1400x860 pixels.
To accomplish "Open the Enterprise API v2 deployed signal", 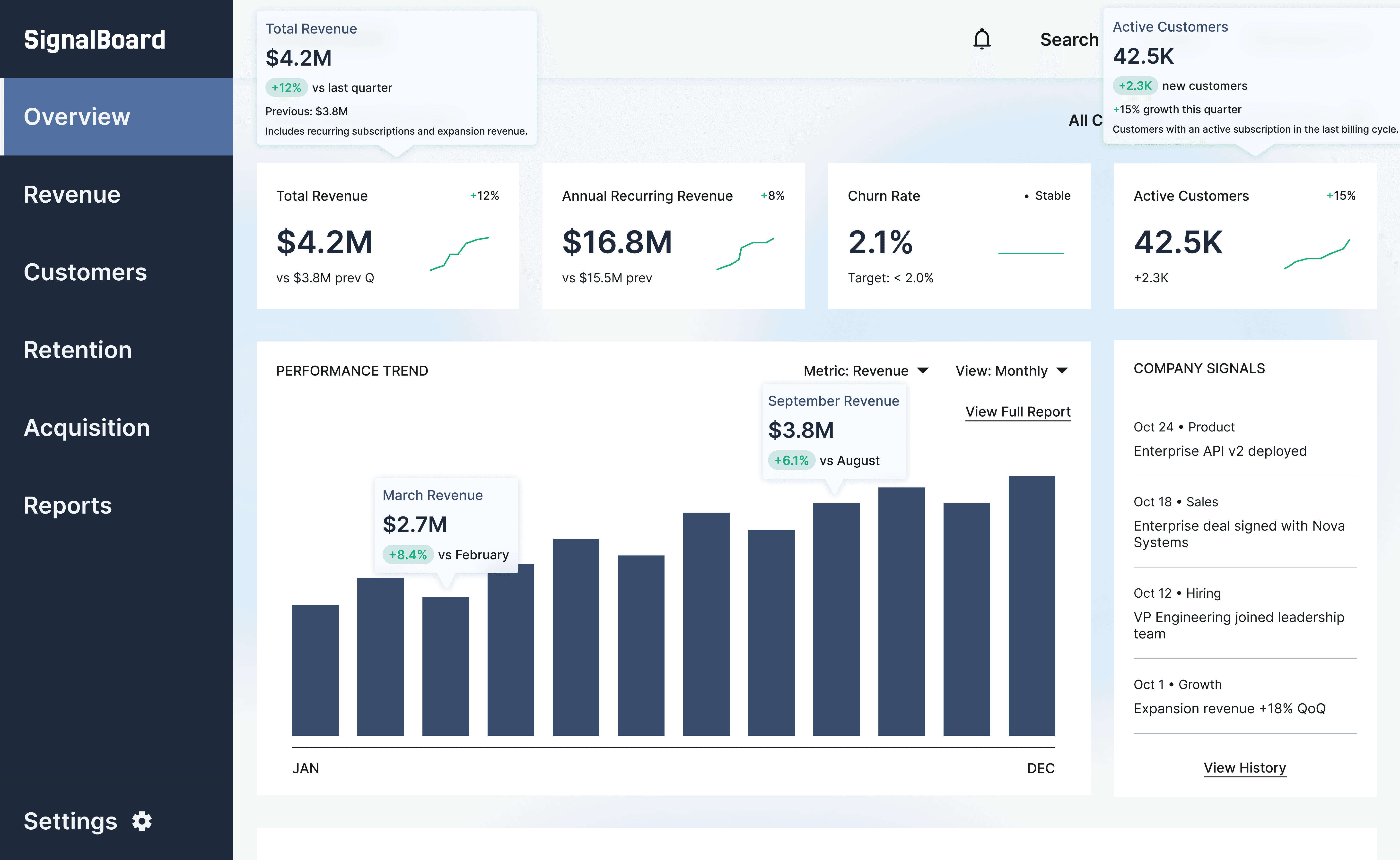I will pyautogui.click(x=1220, y=451).
